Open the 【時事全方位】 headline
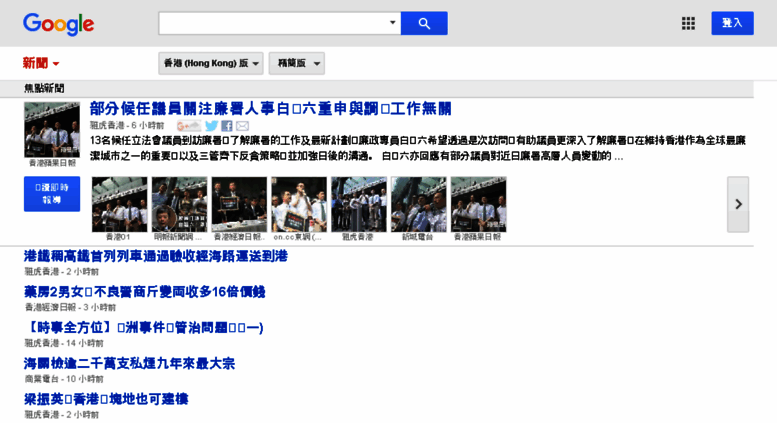This screenshot has height=423, width=777. click(x=144, y=327)
